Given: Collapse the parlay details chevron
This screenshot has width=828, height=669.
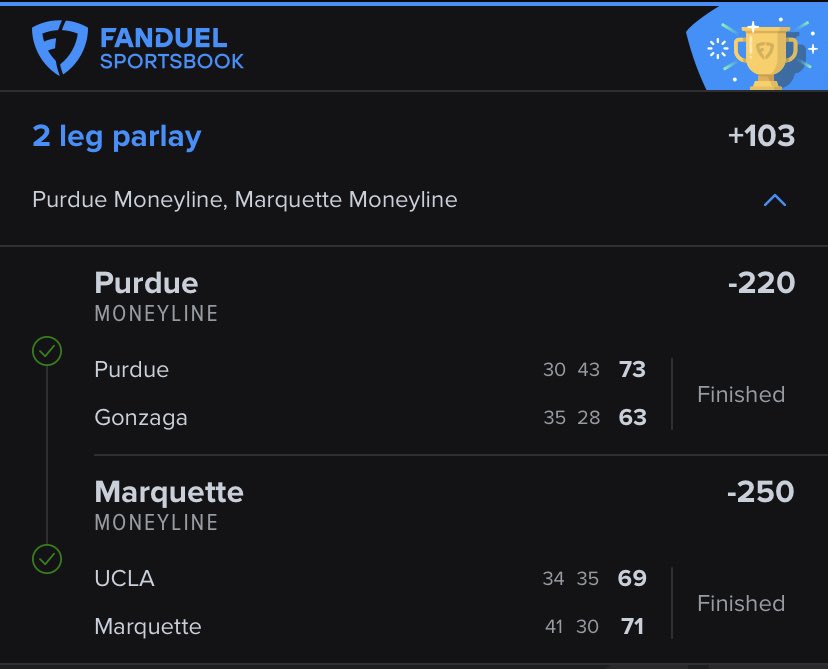Looking at the screenshot, I should [775, 200].
